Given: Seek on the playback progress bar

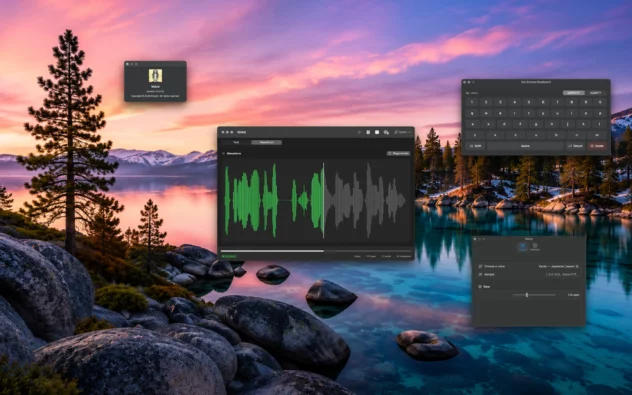Looking at the screenshot, I should click(316, 251).
